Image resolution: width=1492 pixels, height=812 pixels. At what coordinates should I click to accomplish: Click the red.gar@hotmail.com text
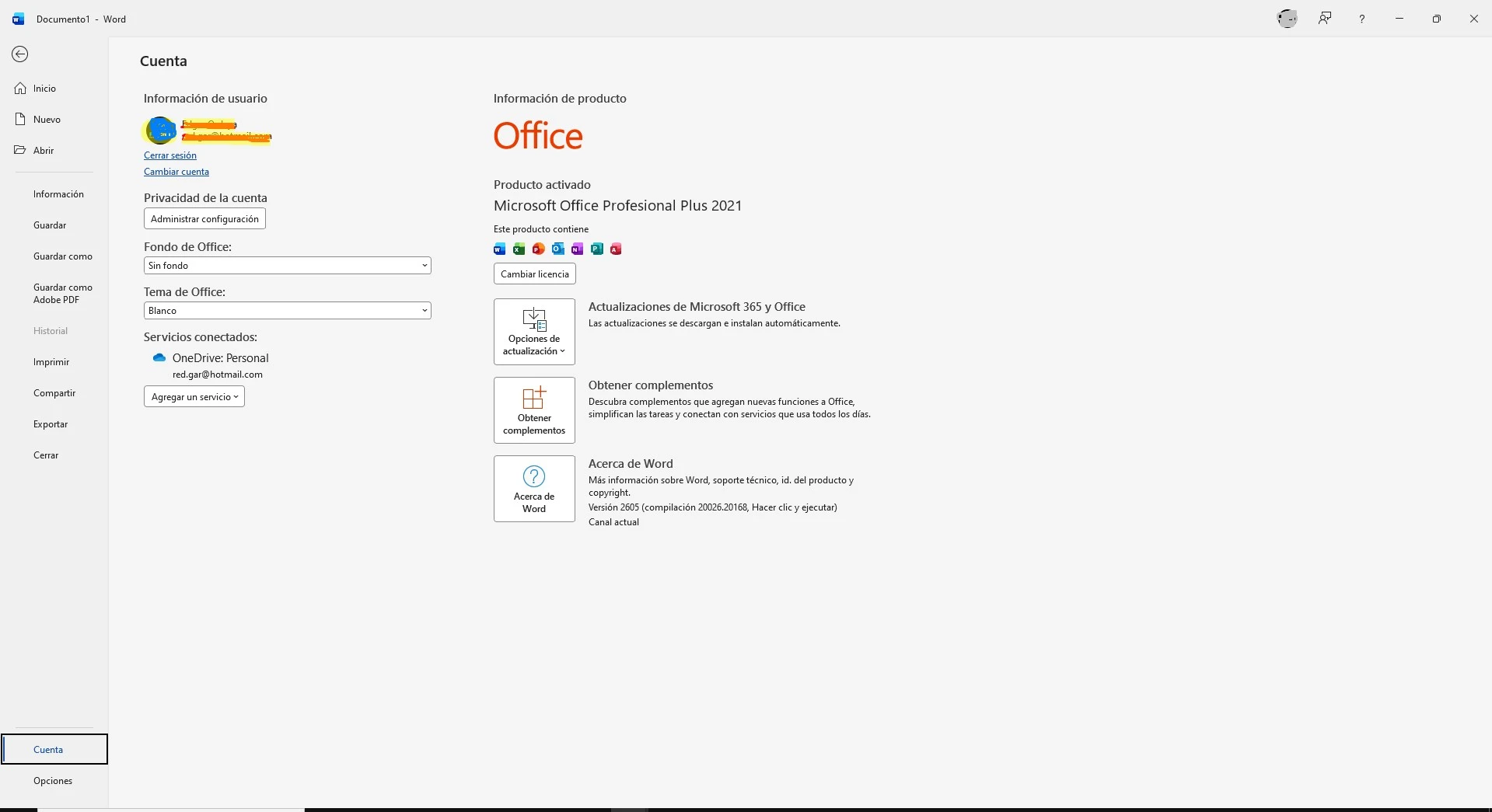(x=218, y=375)
